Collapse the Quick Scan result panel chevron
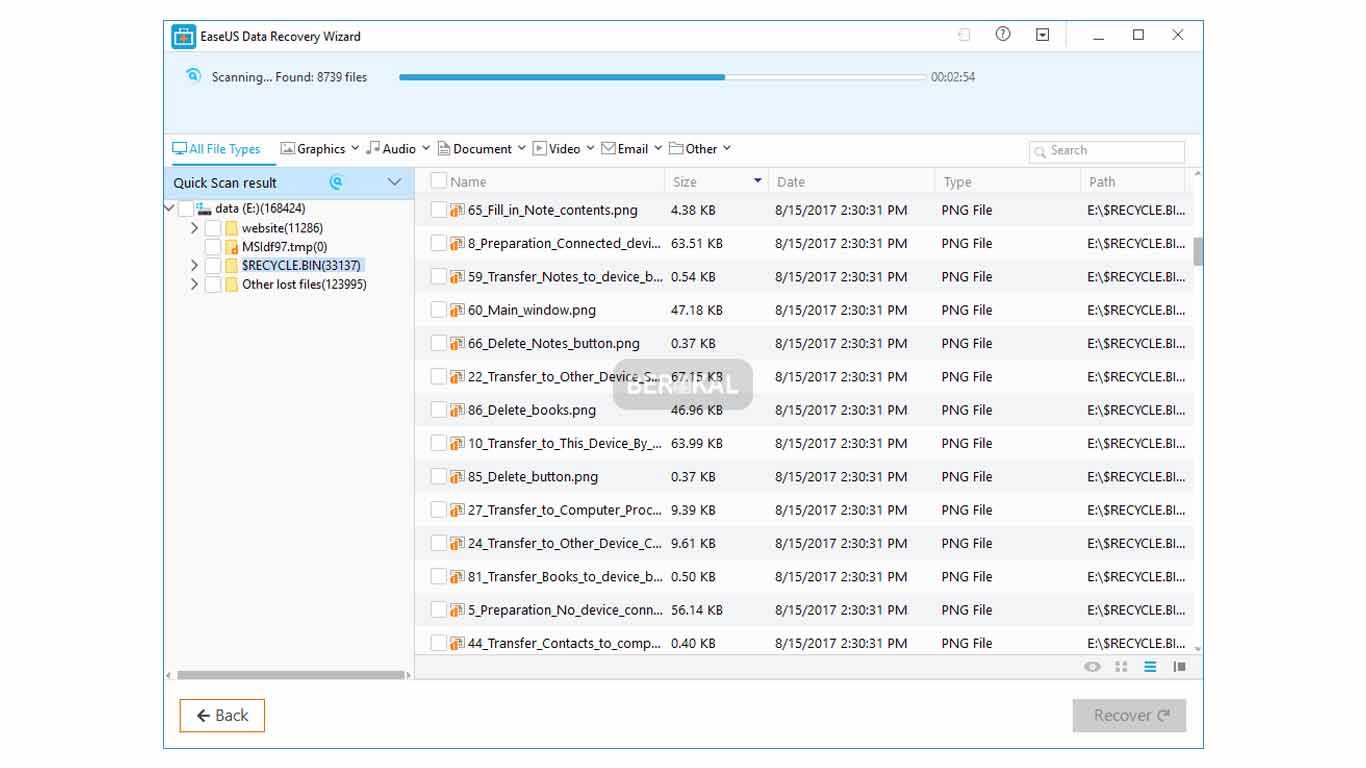 394,182
